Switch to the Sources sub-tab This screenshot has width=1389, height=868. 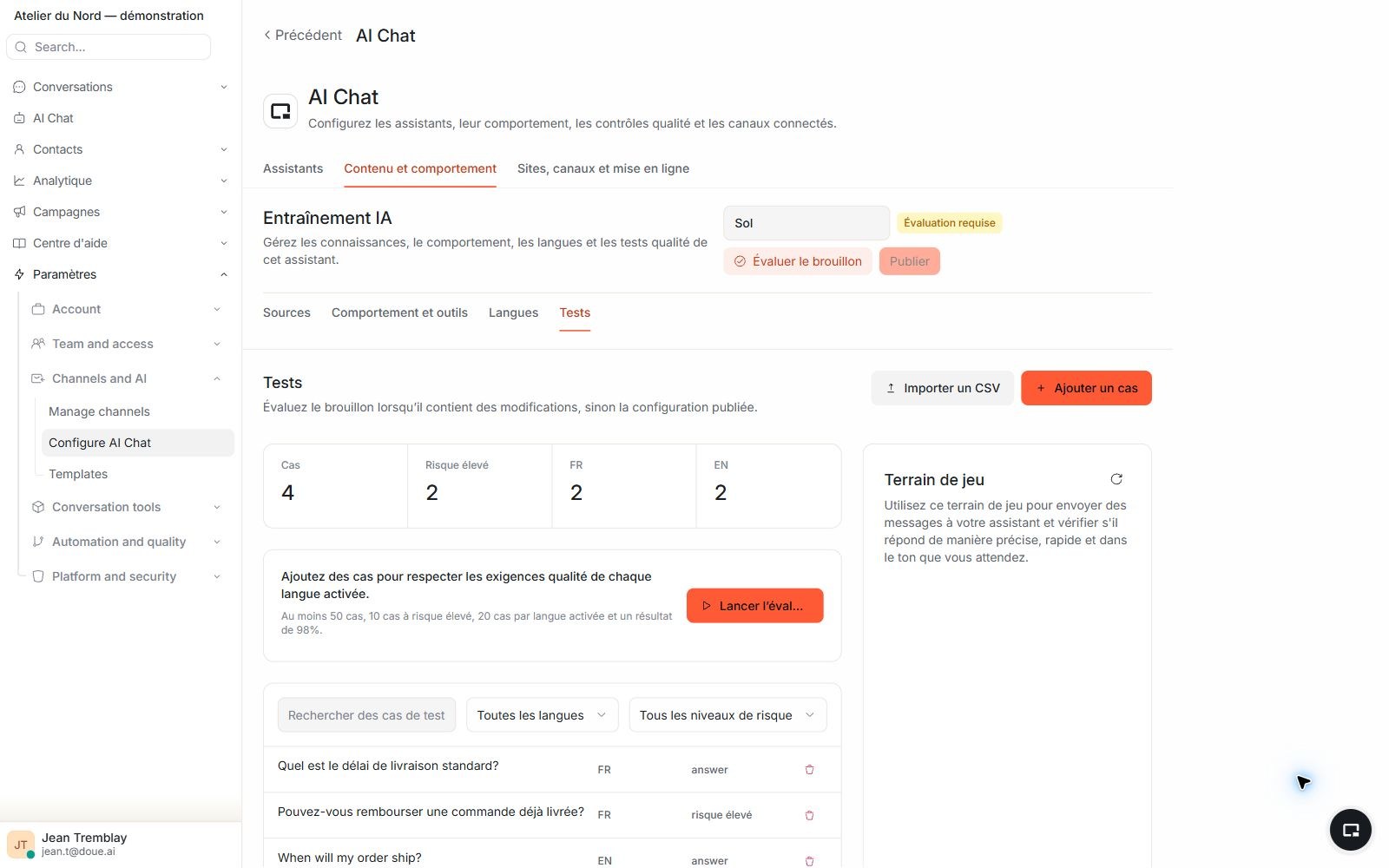(x=286, y=312)
